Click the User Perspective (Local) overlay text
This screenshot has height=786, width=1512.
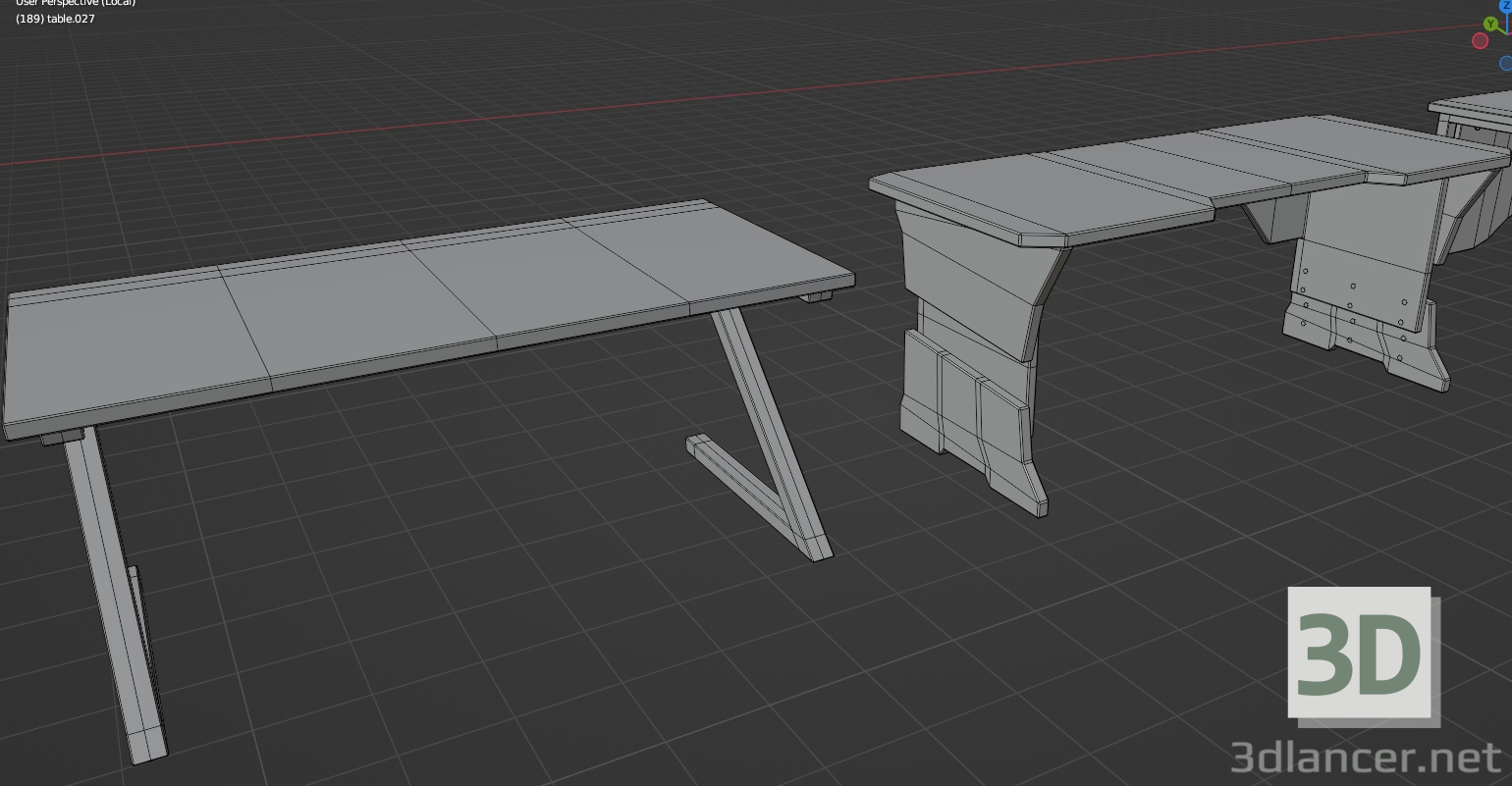76,3
